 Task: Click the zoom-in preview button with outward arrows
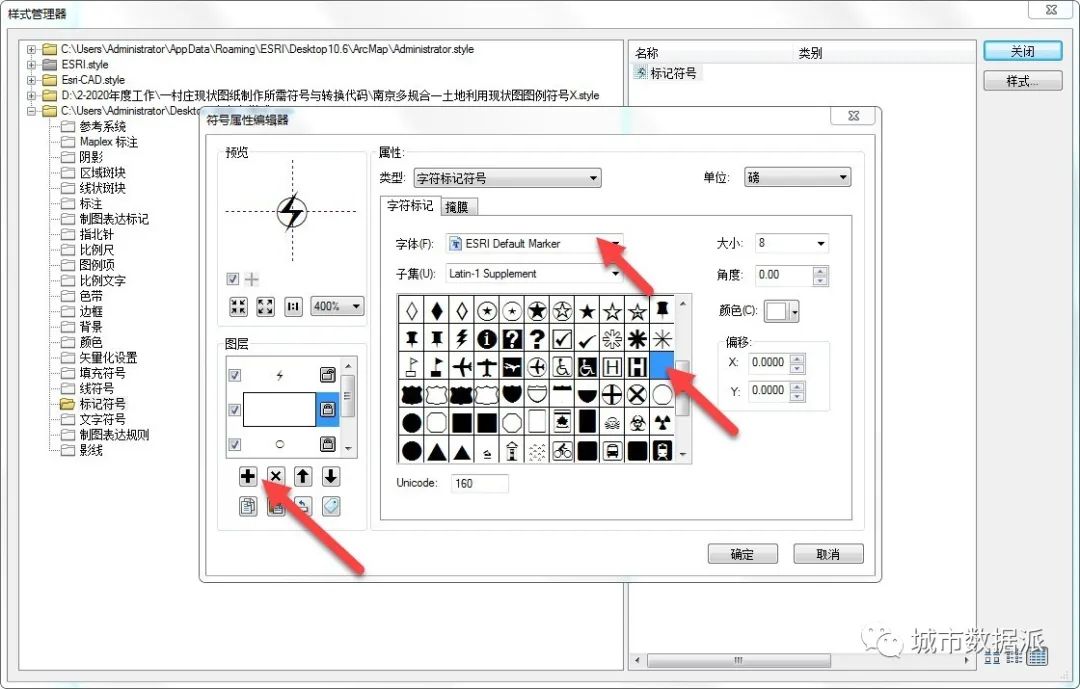pos(265,307)
